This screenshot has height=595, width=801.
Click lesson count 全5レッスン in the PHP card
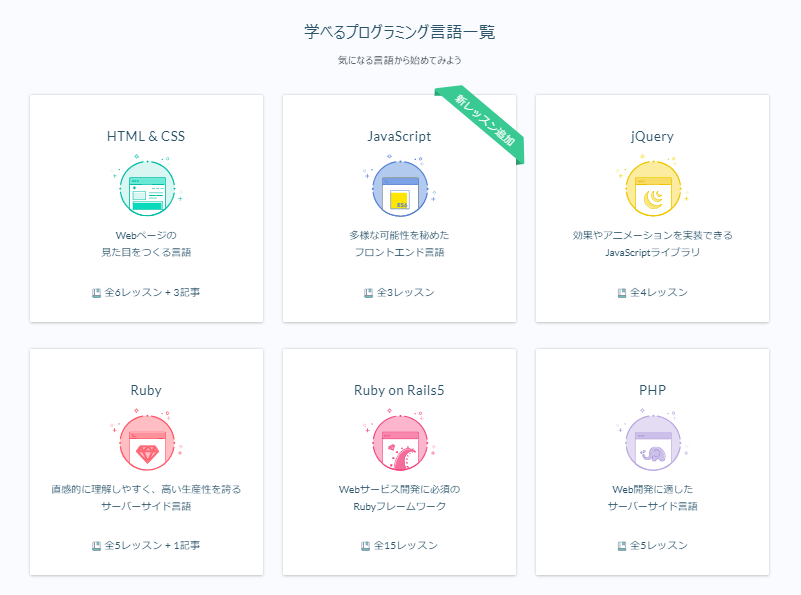[x=658, y=545]
